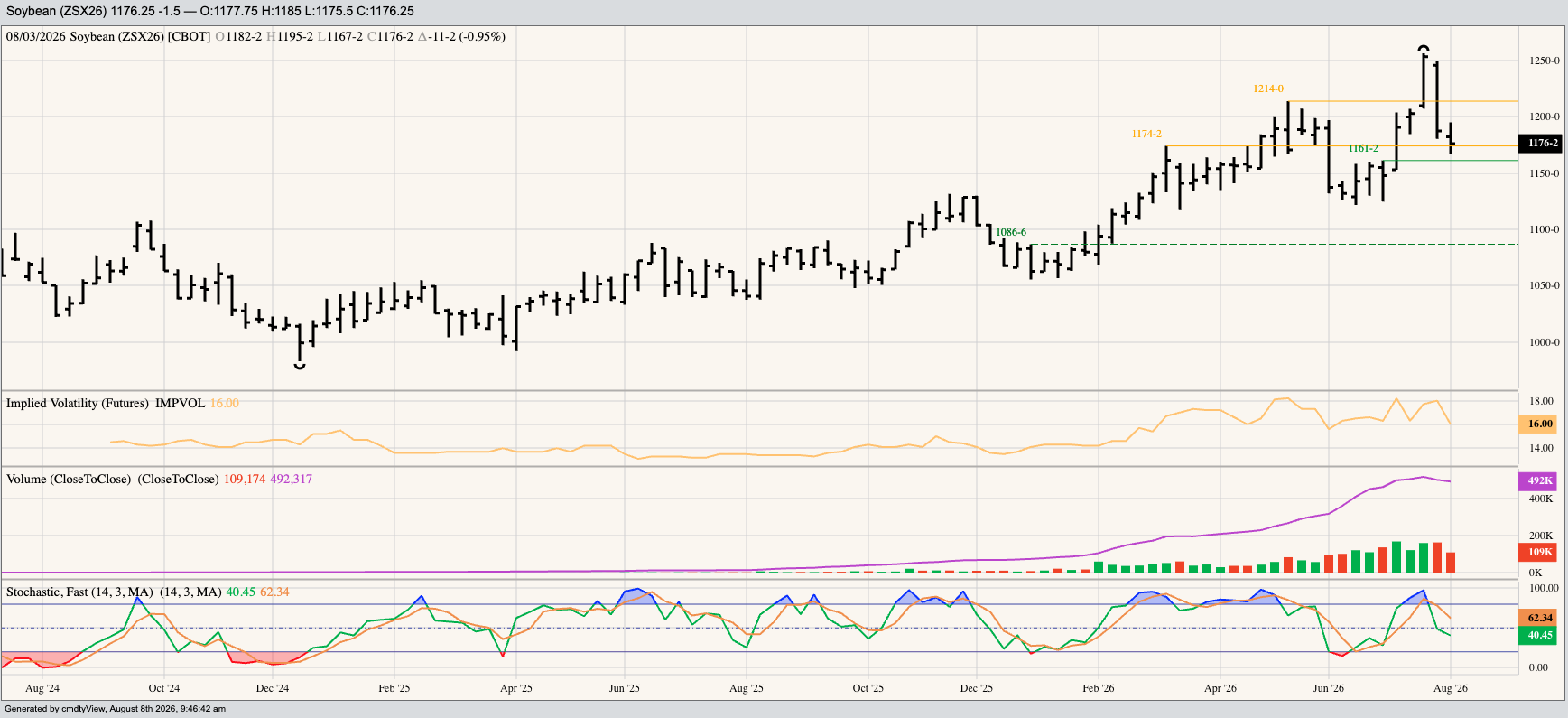Select the close value C1176-2 in header
Viewport: 1568px width, 718px height.
click(390, 36)
